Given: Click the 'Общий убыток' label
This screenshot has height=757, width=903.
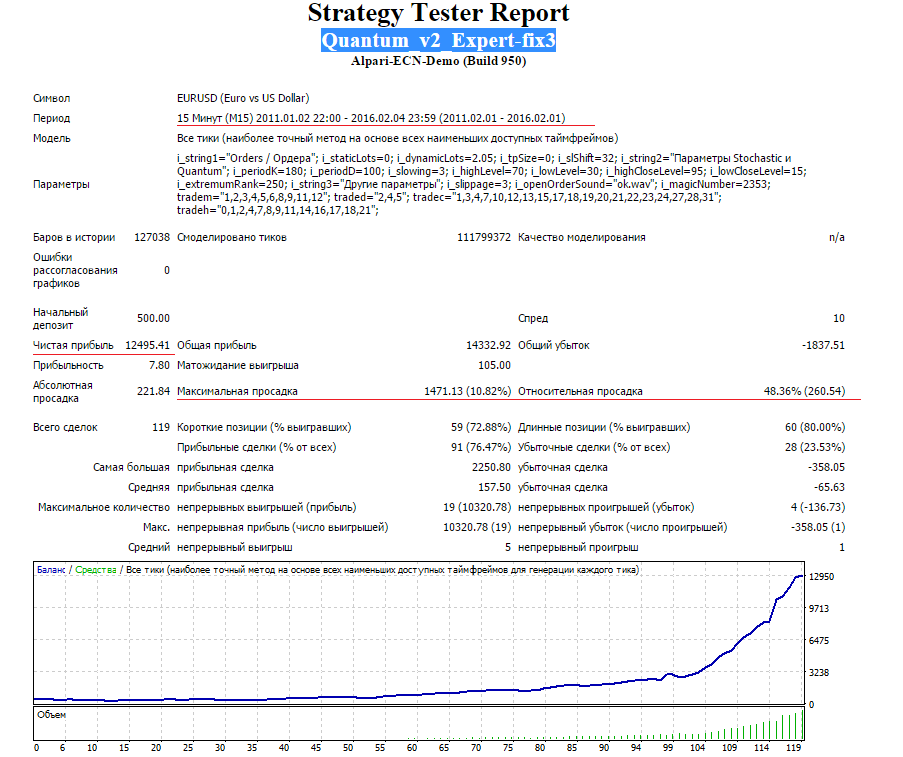Looking at the screenshot, I should [x=553, y=346].
